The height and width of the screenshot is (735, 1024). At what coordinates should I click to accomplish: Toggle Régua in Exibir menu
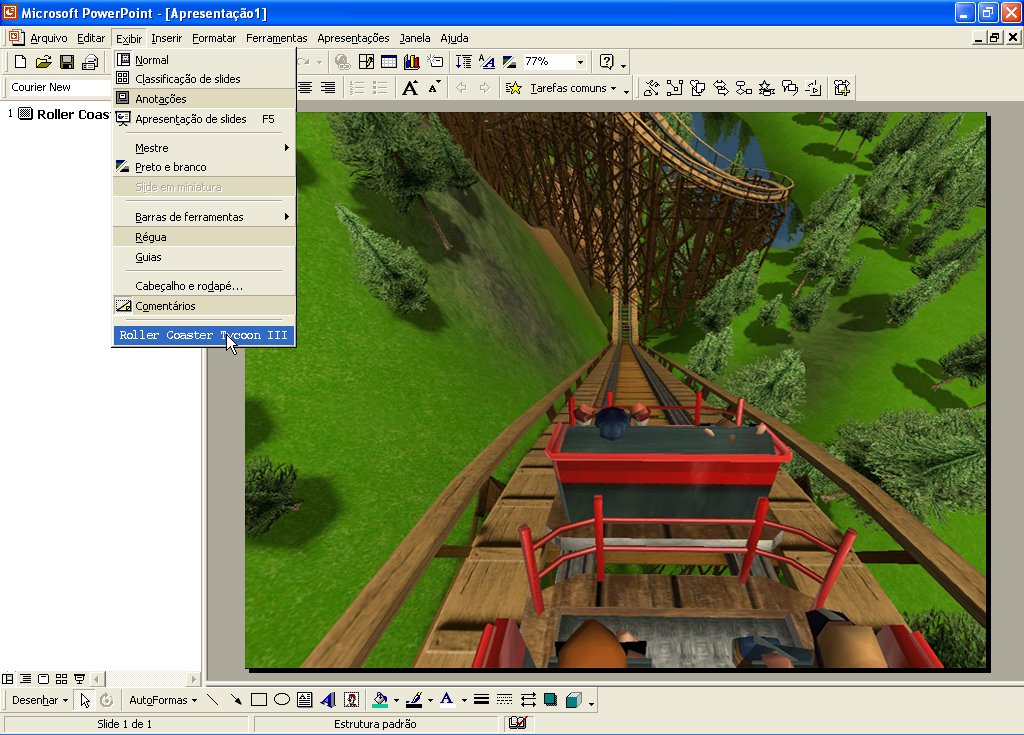[x=204, y=237]
